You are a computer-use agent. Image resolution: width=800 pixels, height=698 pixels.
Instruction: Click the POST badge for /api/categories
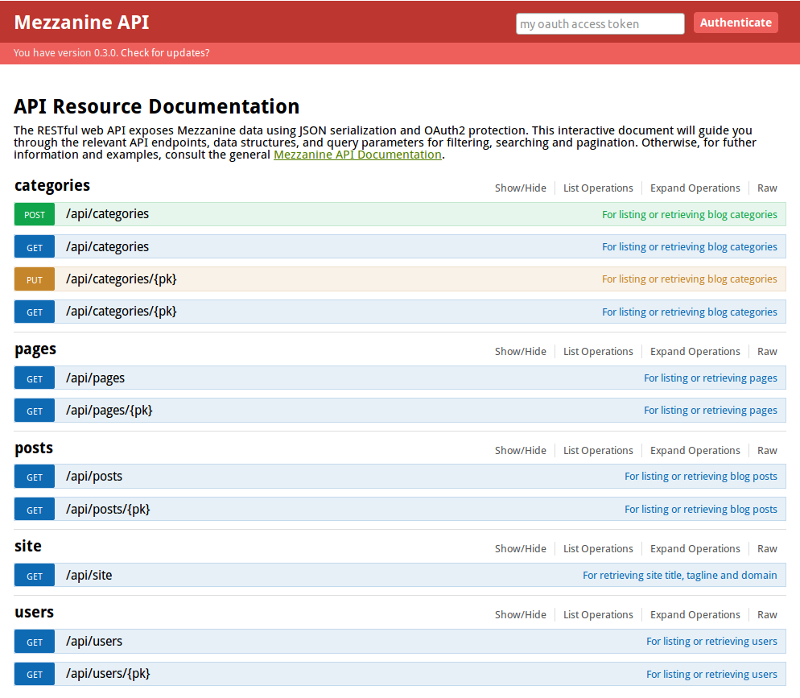pyautogui.click(x=34, y=215)
